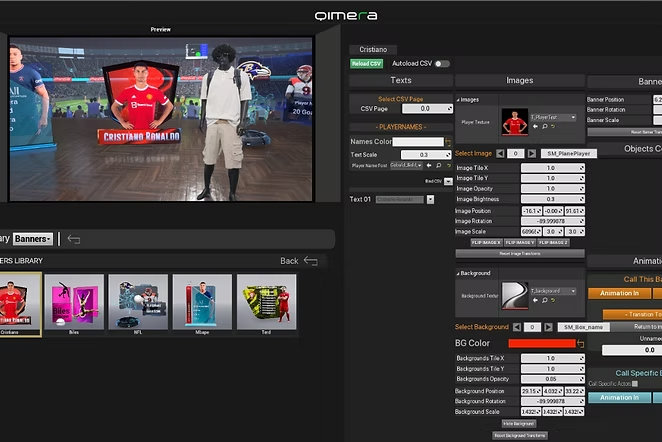Select previous background with left arrow
662x442 pixels.
(x=517, y=327)
